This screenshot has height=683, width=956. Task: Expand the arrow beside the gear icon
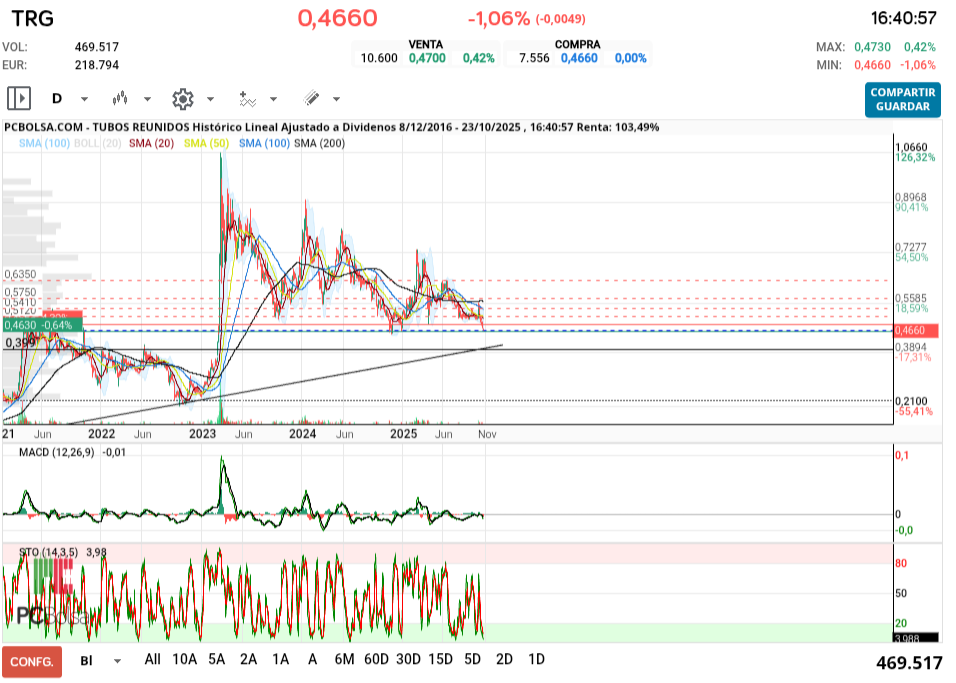pyautogui.click(x=210, y=99)
